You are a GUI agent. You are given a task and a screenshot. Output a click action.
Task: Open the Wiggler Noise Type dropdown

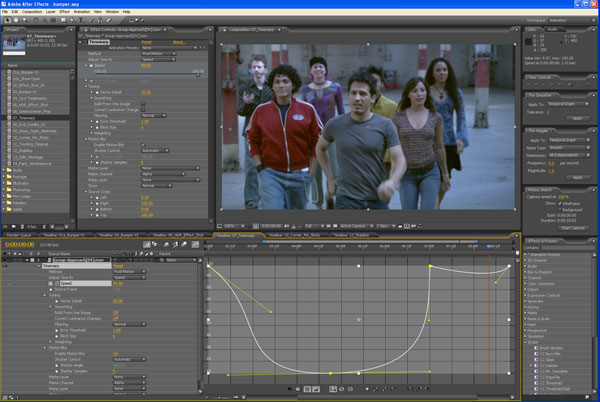coord(569,147)
